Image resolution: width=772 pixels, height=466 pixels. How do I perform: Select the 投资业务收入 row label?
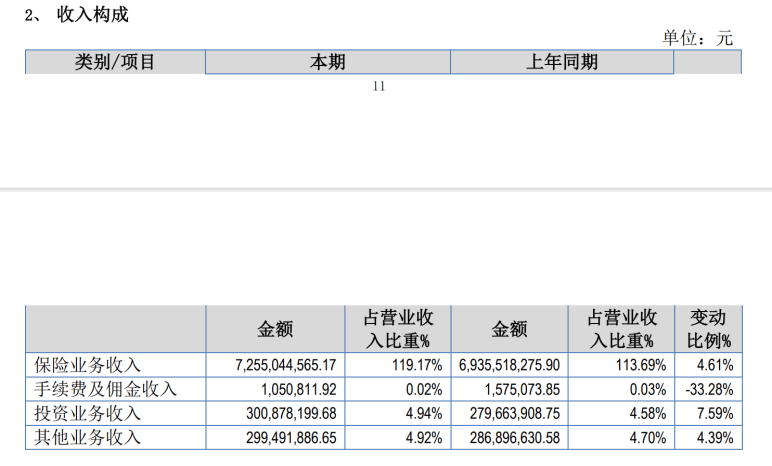(88, 413)
